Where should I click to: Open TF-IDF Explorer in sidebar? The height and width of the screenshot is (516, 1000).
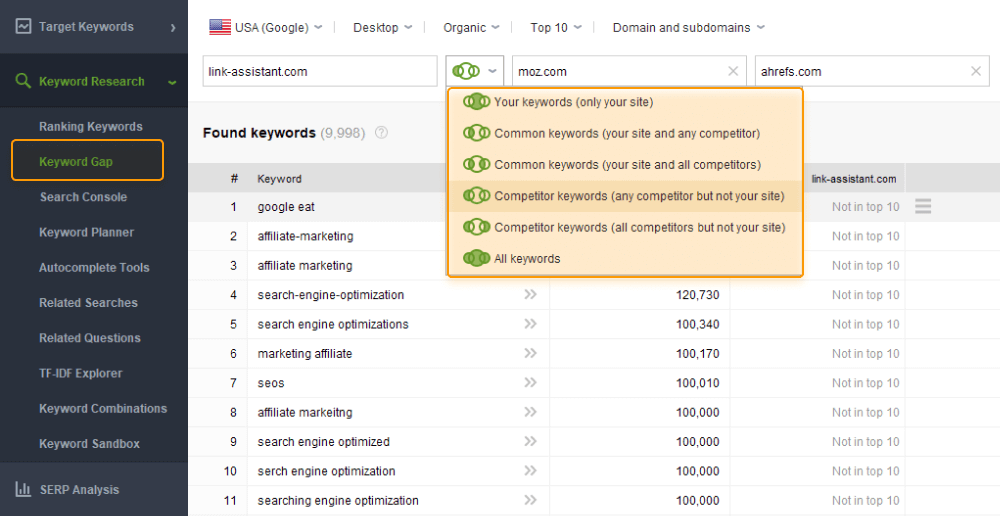point(80,373)
